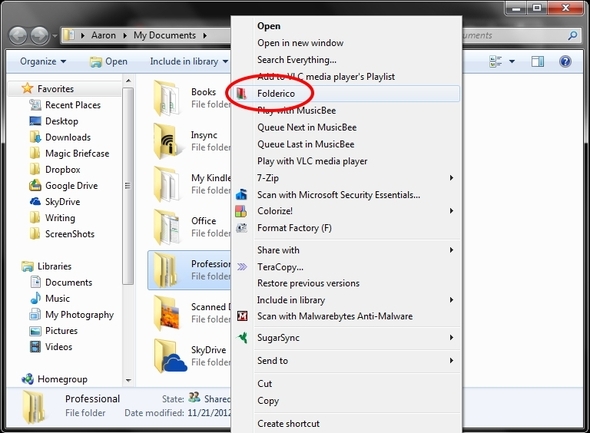Image resolution: width=590 pixels, height=433 pixels.
Task: Choose Cut in the context menu
Action: pyautogui.click(x=265, y=383)
